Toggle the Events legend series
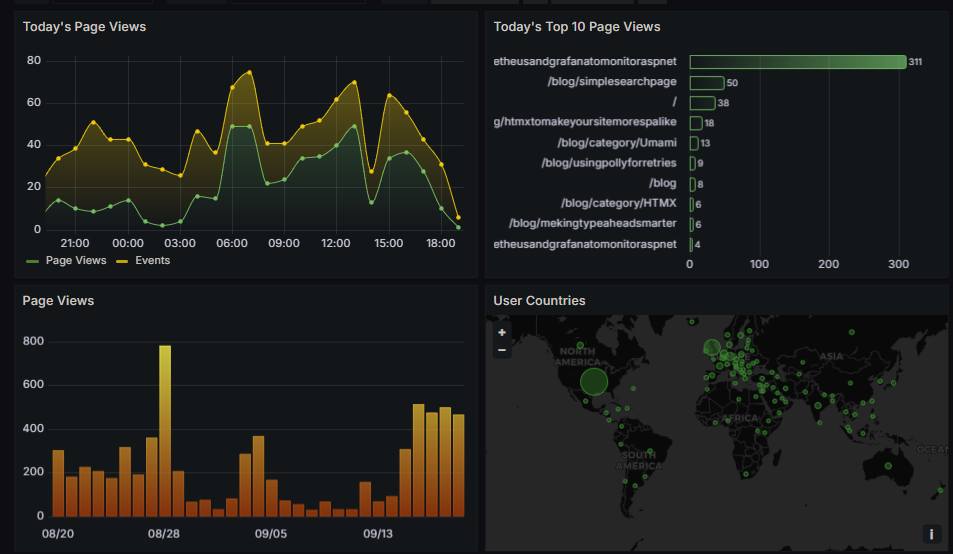953x554 pixels. 153,261
